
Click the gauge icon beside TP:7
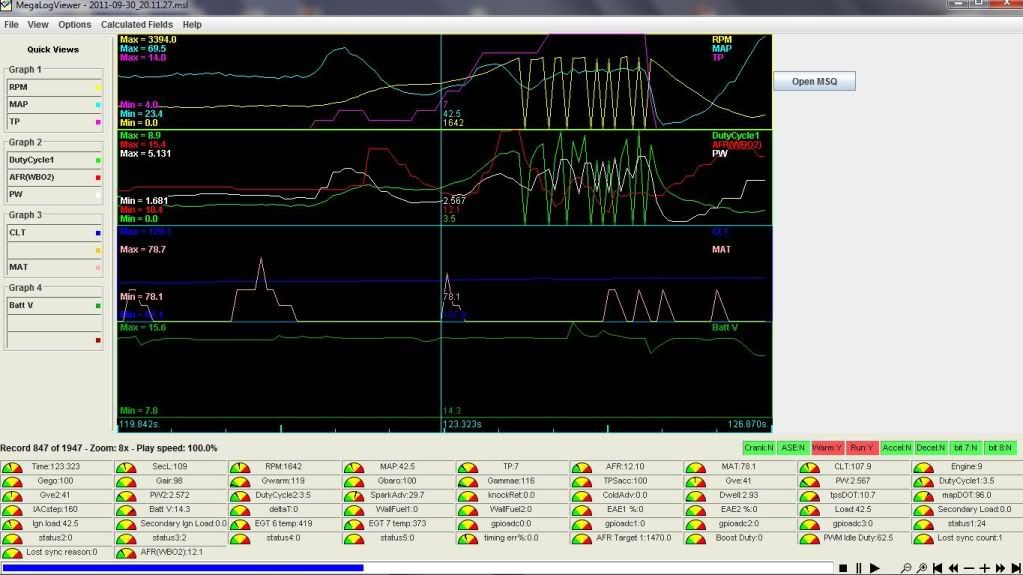click(467, 467)
